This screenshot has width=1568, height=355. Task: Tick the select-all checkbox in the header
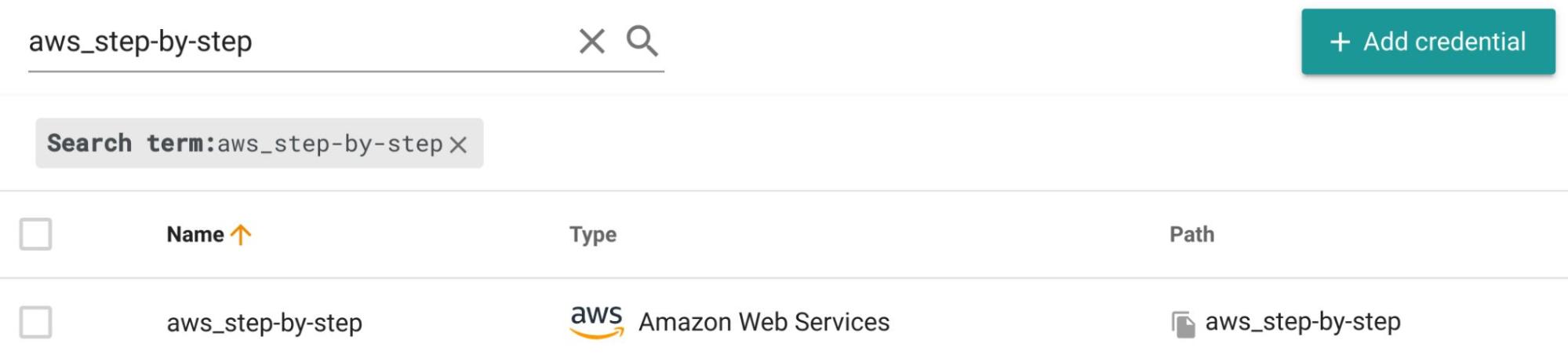[35, 234]
